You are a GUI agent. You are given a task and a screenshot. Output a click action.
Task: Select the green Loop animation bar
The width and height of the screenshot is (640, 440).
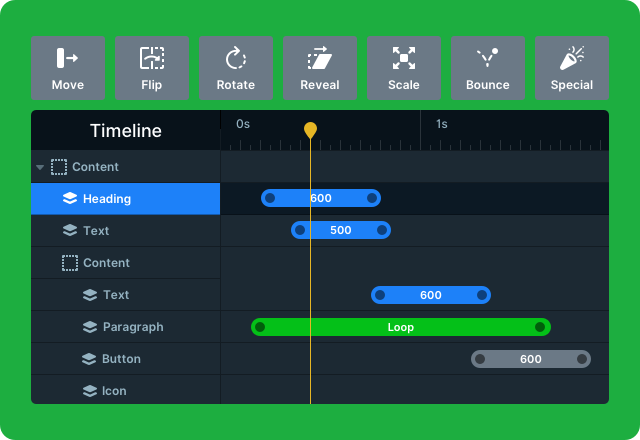pyautogui.click(x=400, y=327)
